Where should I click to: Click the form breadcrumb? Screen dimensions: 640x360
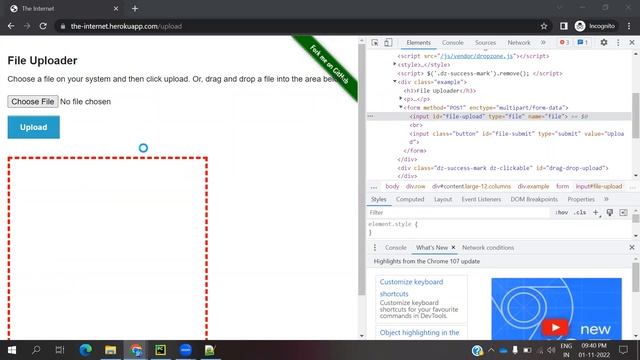[562, 187]
